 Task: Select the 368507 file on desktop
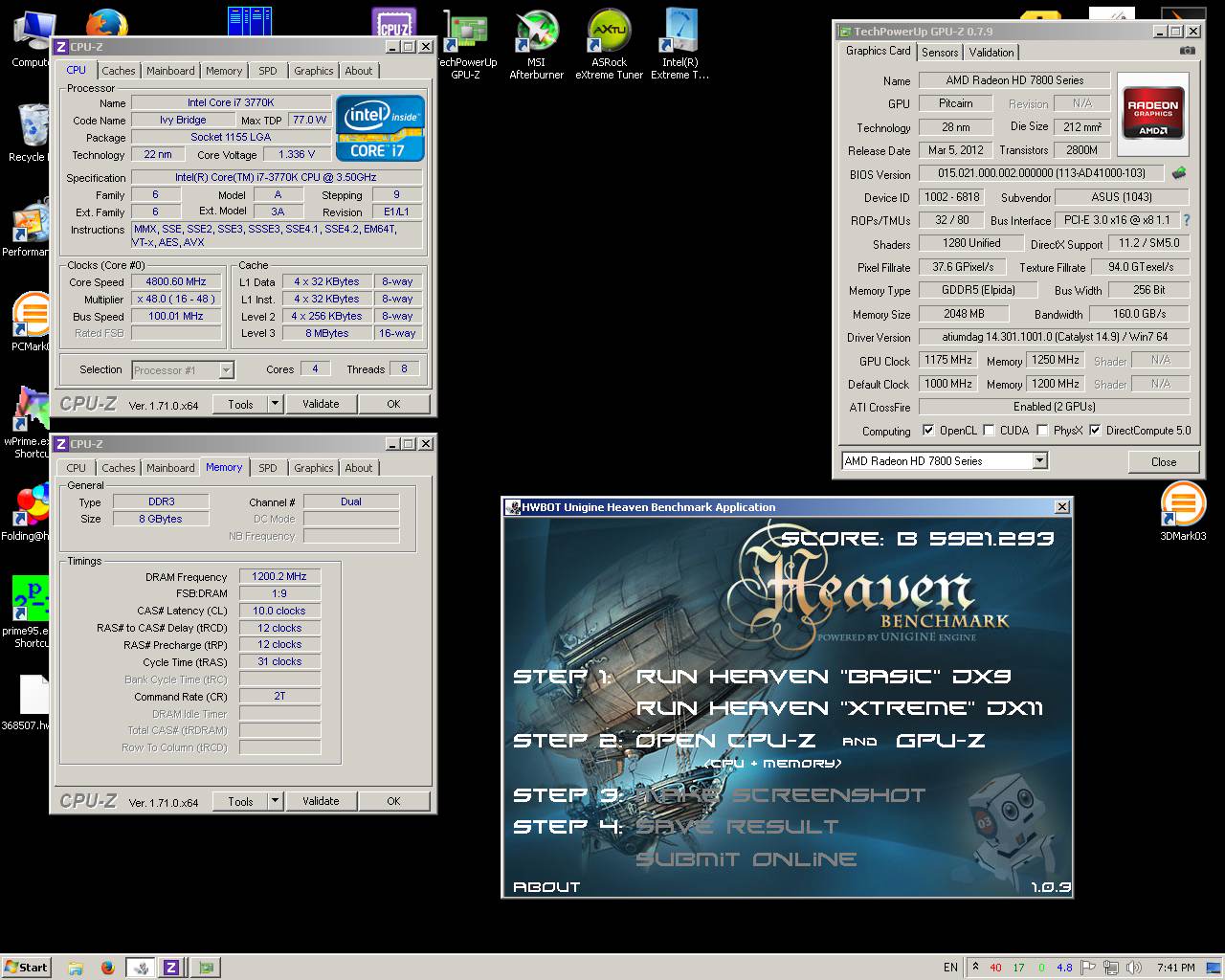[29, 703]
